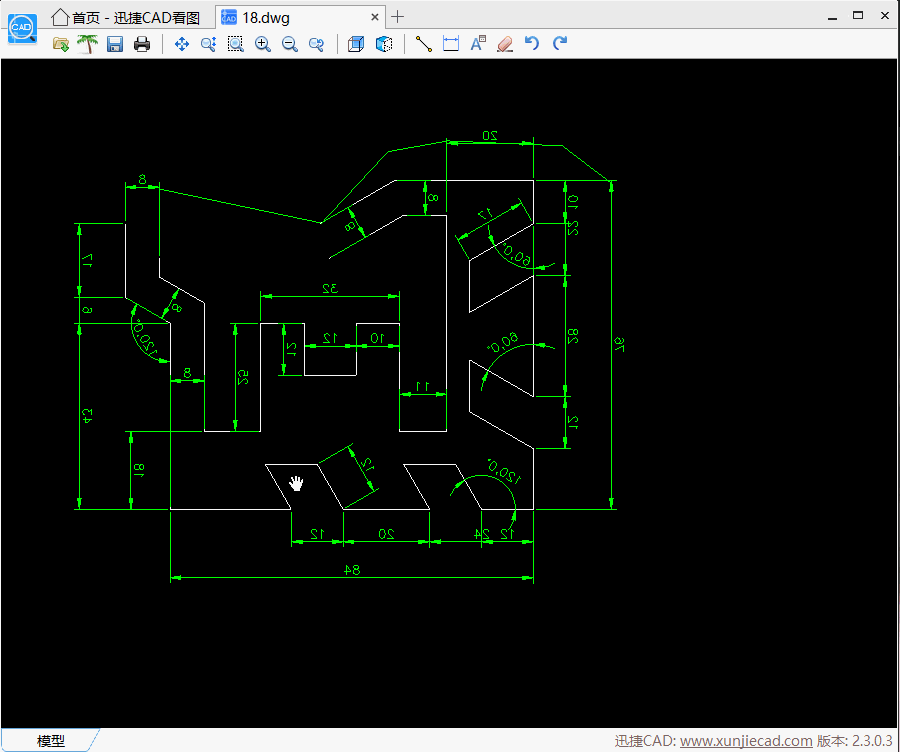Switch to the 3D wireframe cube view
The width and height of the screenshot is (900, 752).
tap(356, 44)
